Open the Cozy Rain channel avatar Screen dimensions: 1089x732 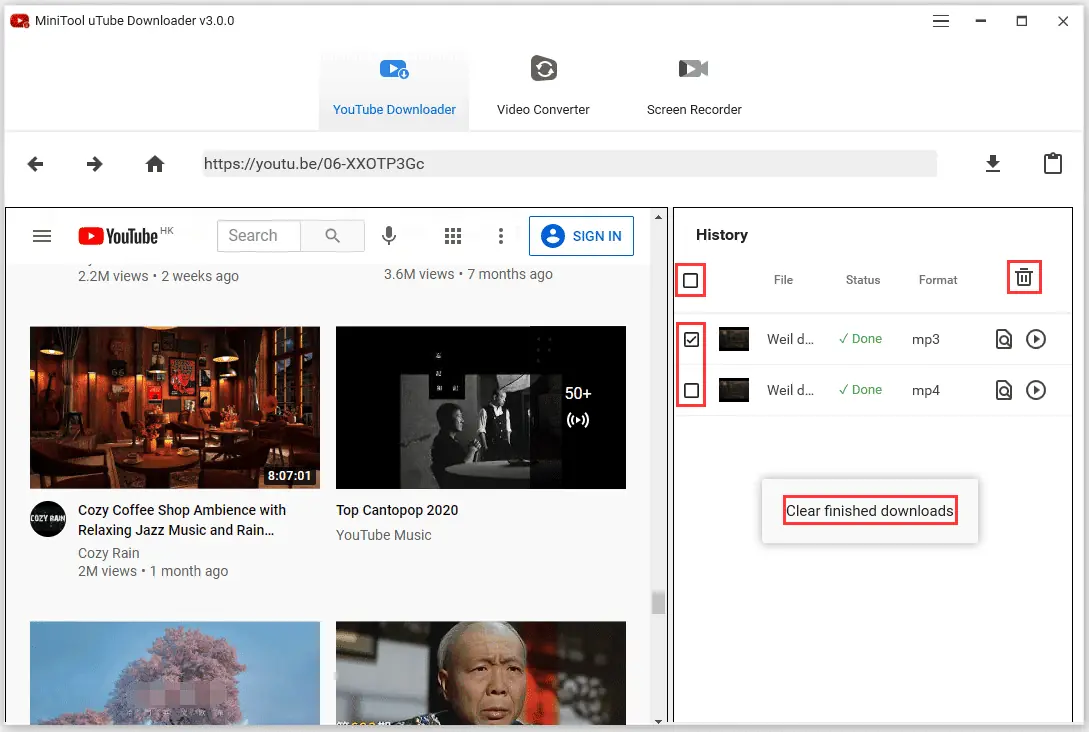pyautogui.click(x=48, y=519)
